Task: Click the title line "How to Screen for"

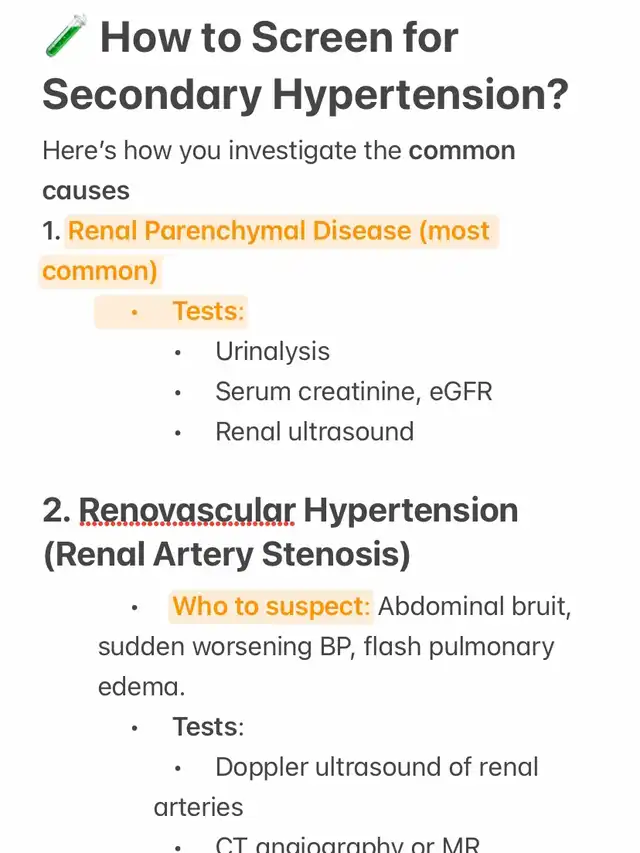Action: click(279, 40)
